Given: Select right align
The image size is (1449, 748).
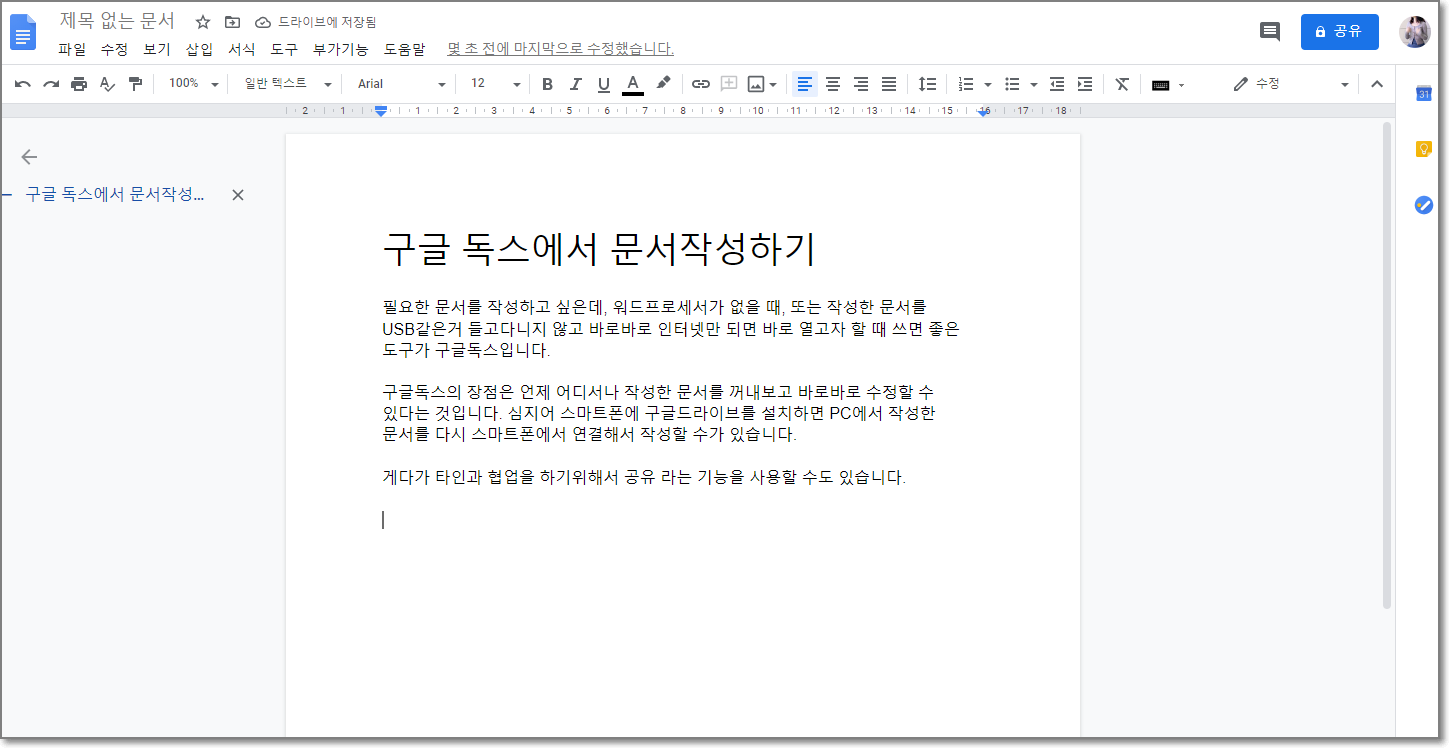Looking at the screenshot, I should pyautogui.click(x=860, y=84).
